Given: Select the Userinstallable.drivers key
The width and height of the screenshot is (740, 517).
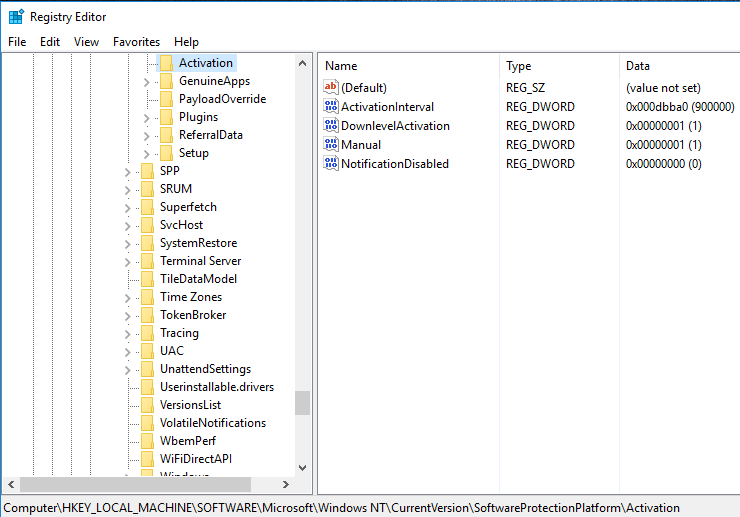Looking at the screenshot, I should click(x=217, y=387).
